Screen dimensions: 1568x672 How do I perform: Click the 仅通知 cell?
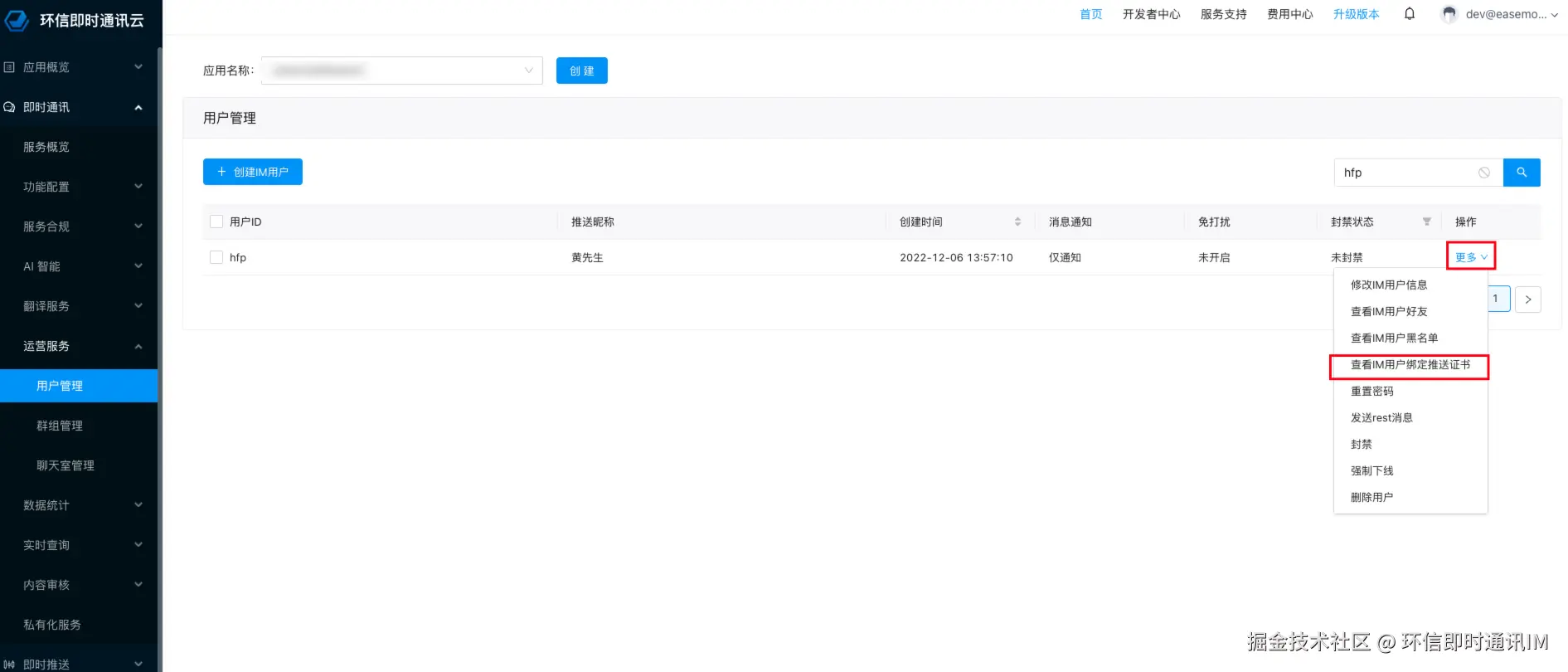pyautogui.click(x=1065, y=257)
